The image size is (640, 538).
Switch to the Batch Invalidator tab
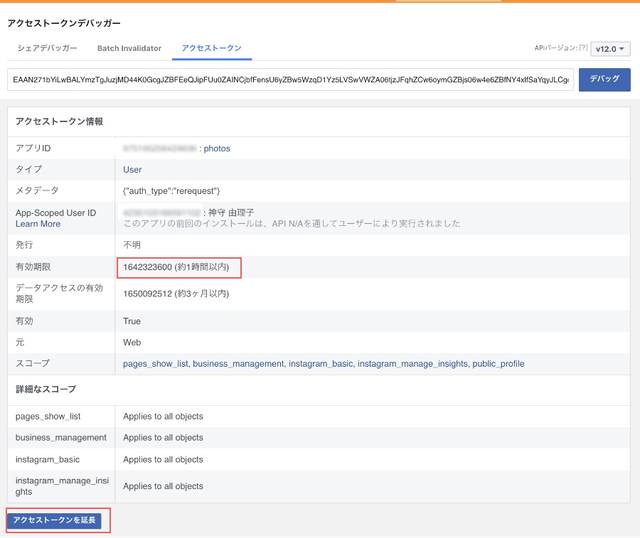click(x=129, y=48)
